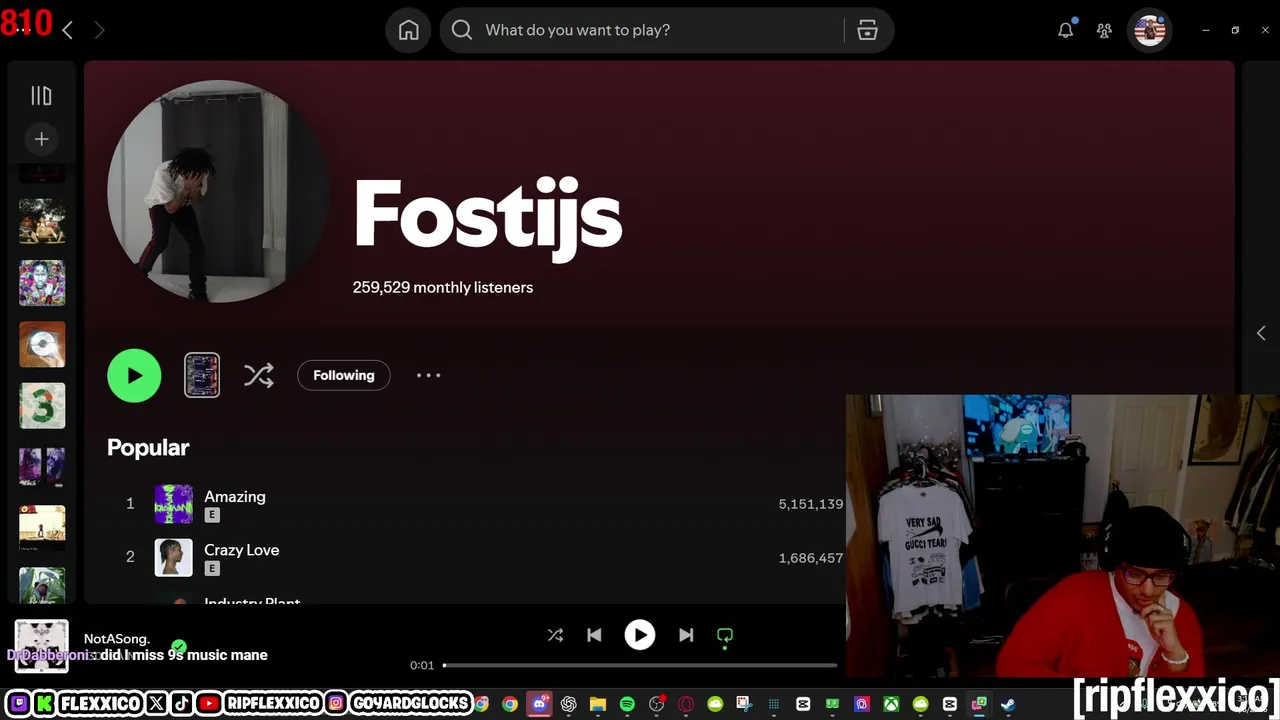Click the 1,686,457 play count
Image resolution: width=1280 pixels, height=720 pixels.
pyautogui.click(x=811, y=558)
